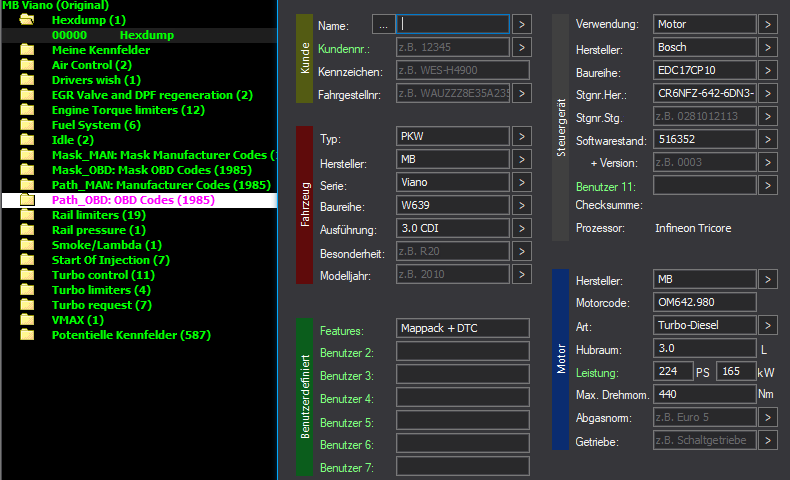Open arrow next to Ausführung 3.0 CDI
The width and height of the screenshot is (790, 480).
point(522,229)
